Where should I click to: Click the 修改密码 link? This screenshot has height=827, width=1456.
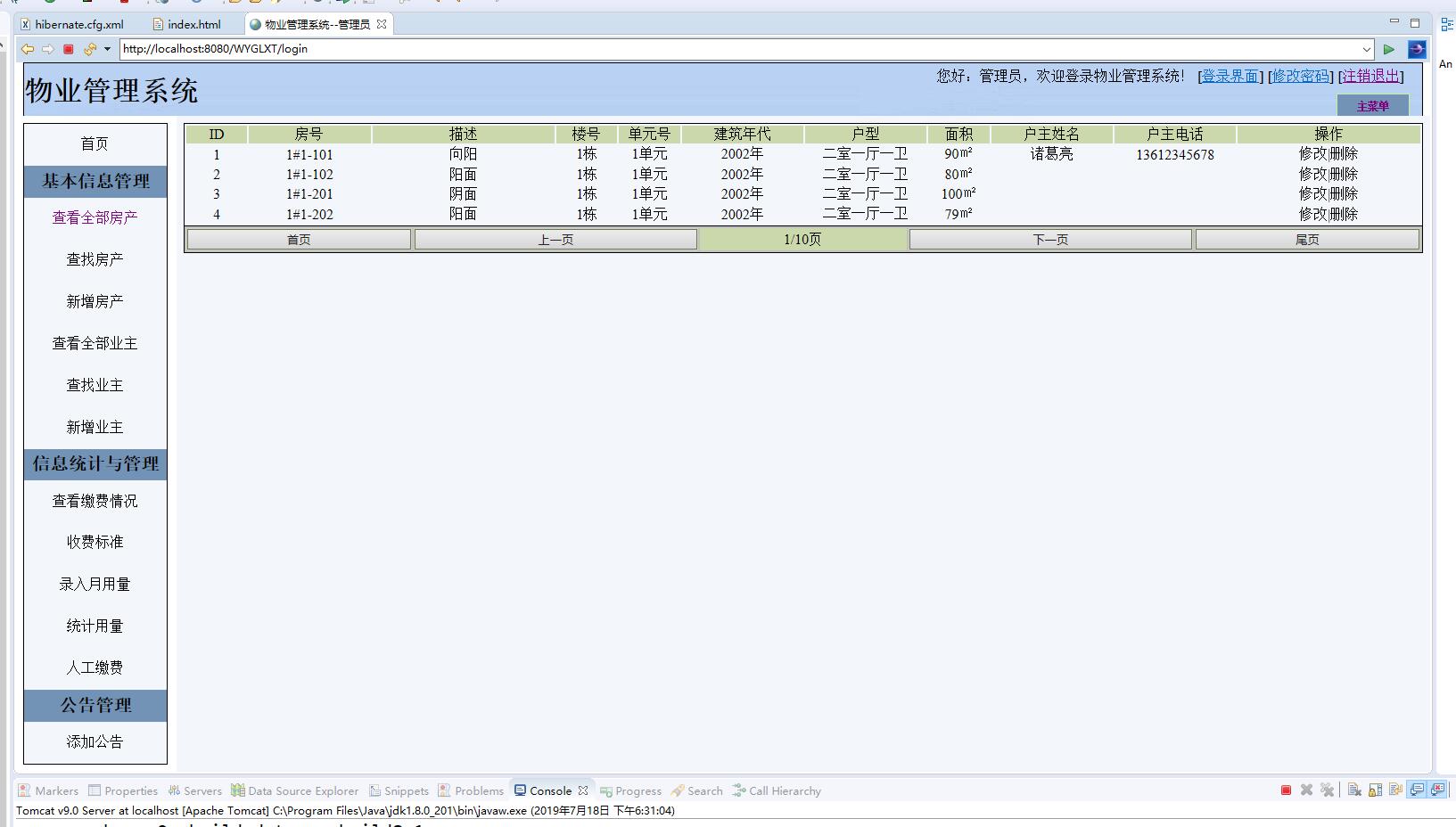pyautogui.click(x=1300, y=76)
